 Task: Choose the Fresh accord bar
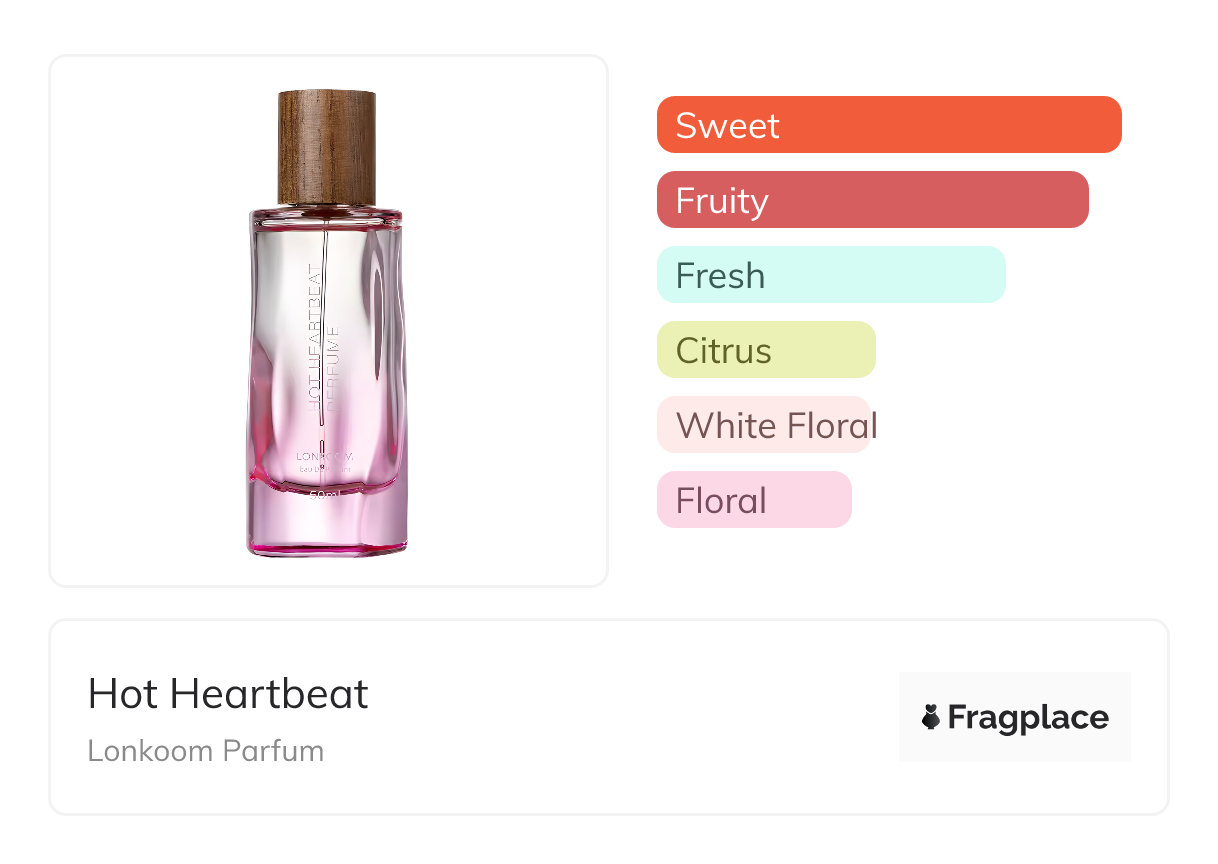point(830,275)
